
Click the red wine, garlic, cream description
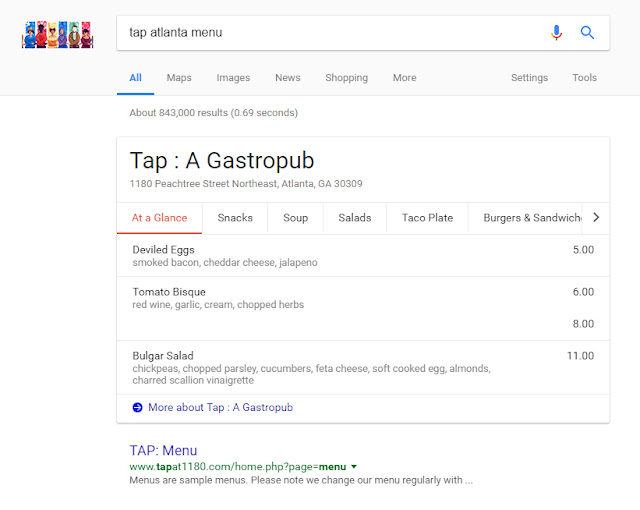click(x=218, y=304)
